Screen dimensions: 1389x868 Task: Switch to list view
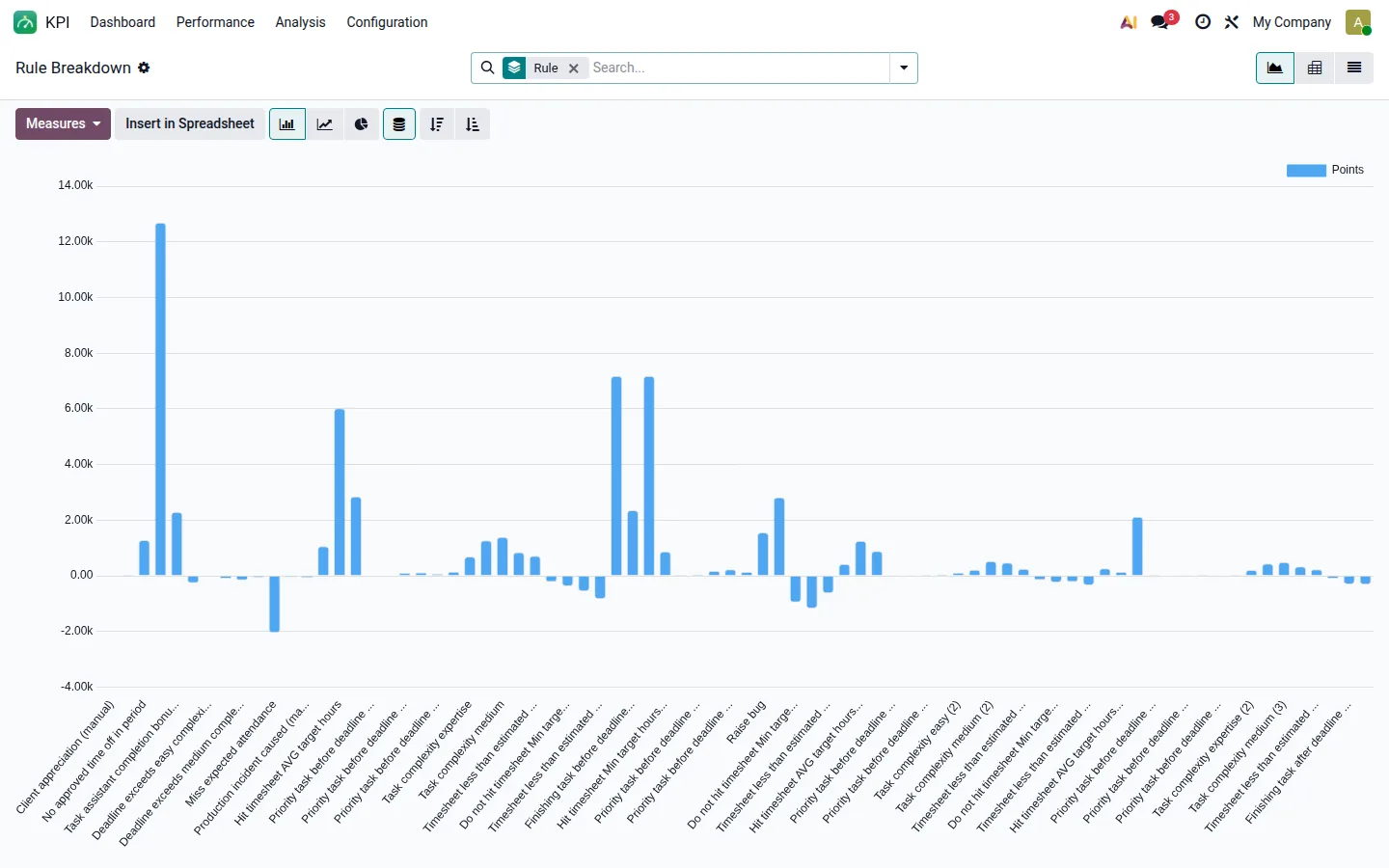[x=1354, y=68]
